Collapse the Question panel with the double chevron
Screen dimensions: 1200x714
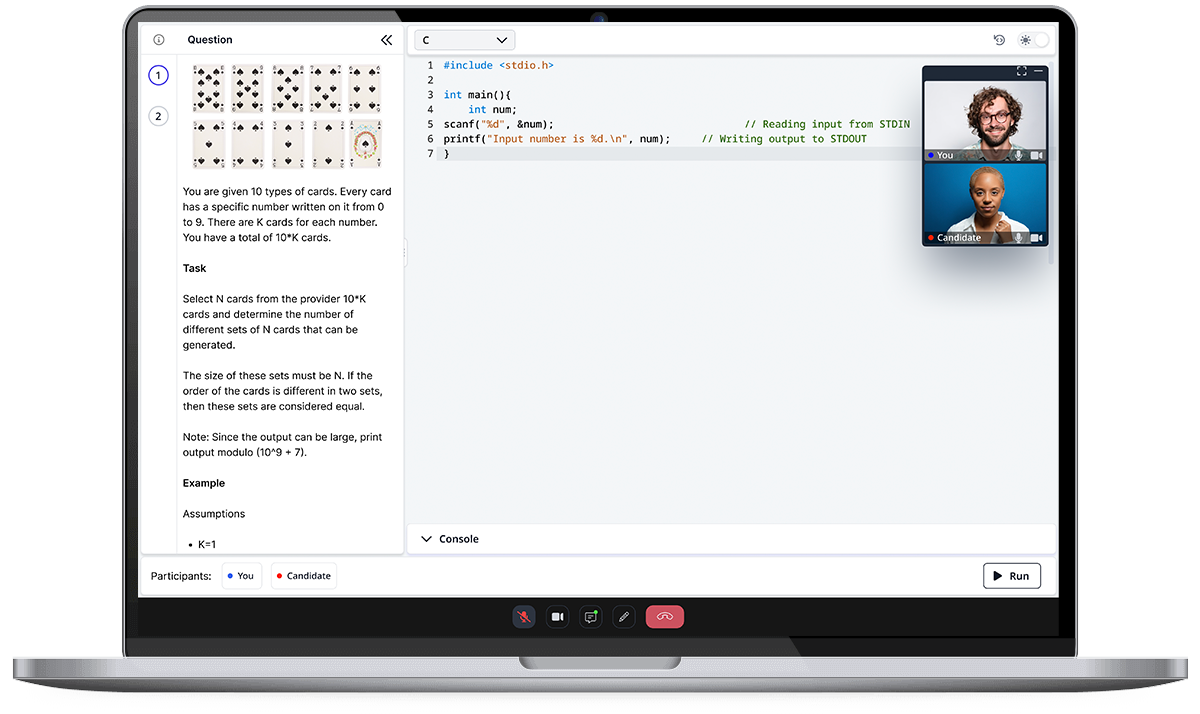click(386, 39)
